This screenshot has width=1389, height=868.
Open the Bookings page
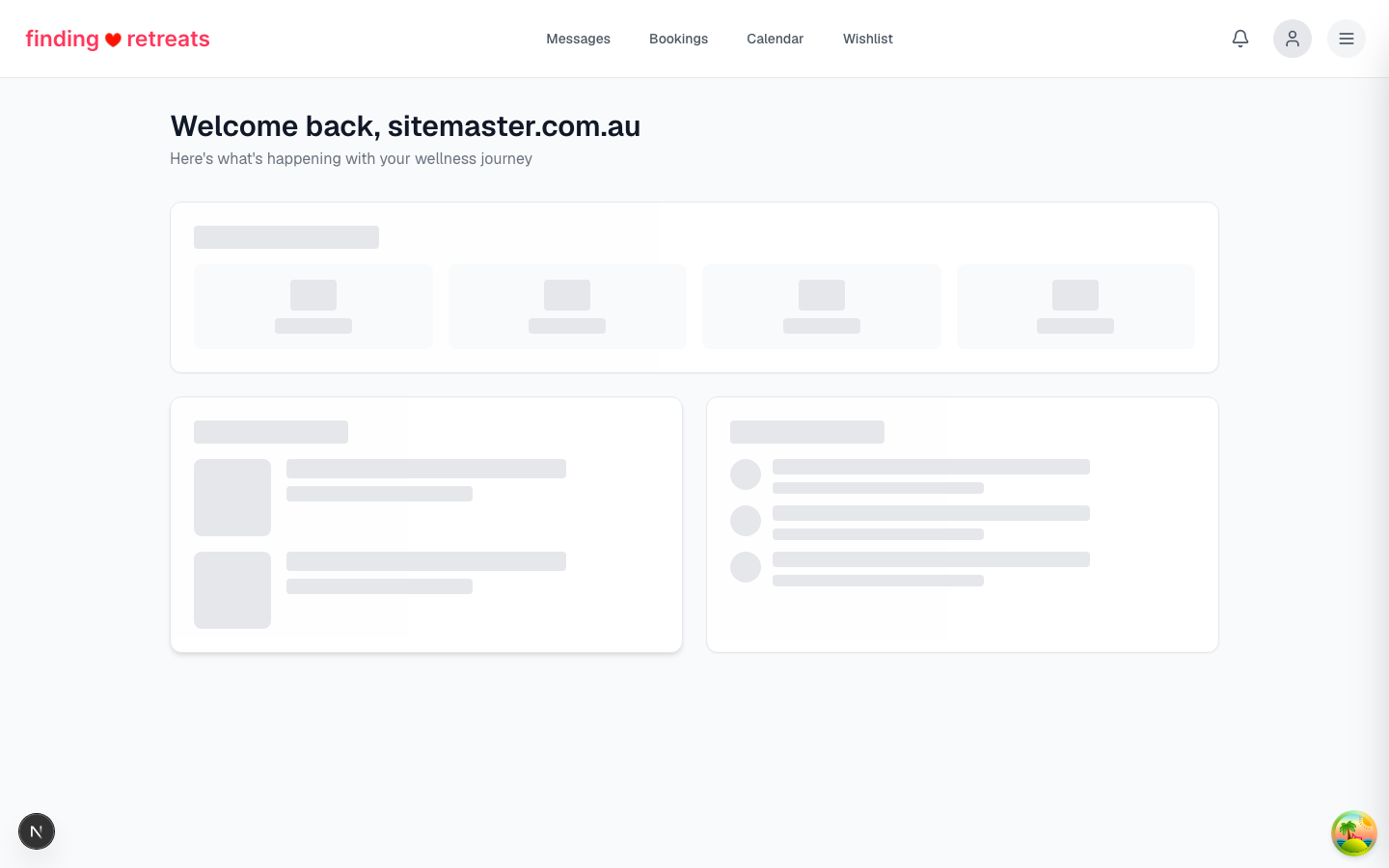678,39
